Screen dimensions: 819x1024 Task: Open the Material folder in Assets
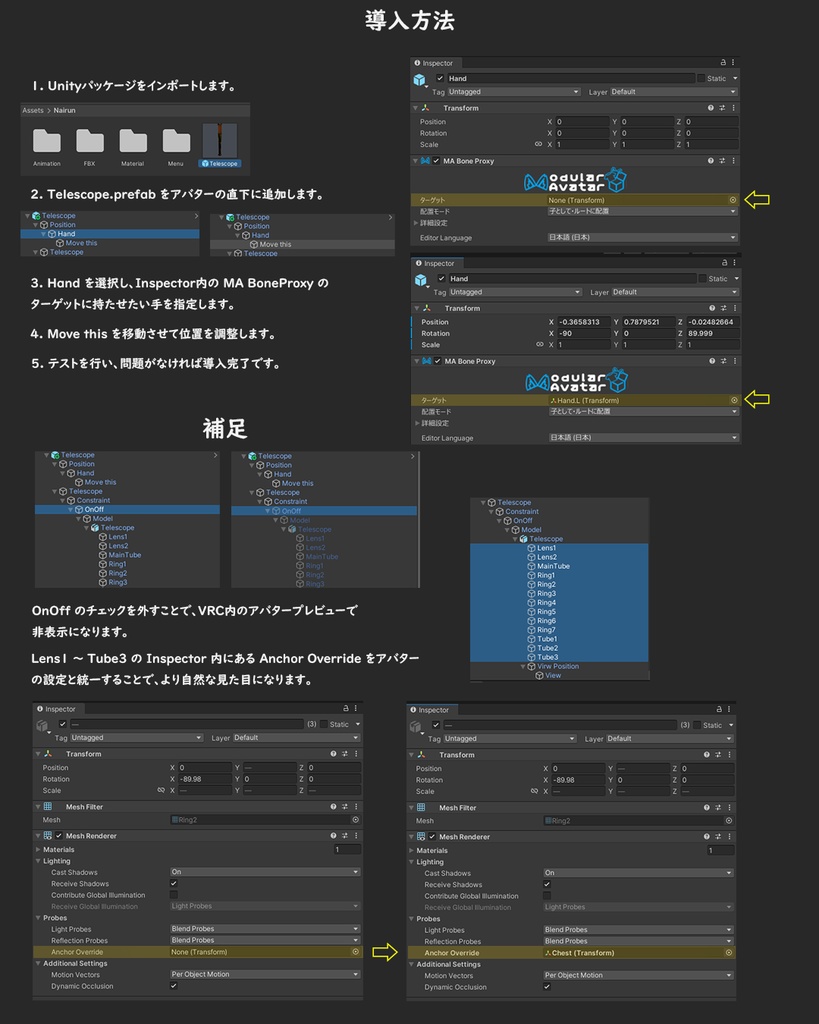pos(133,141)
